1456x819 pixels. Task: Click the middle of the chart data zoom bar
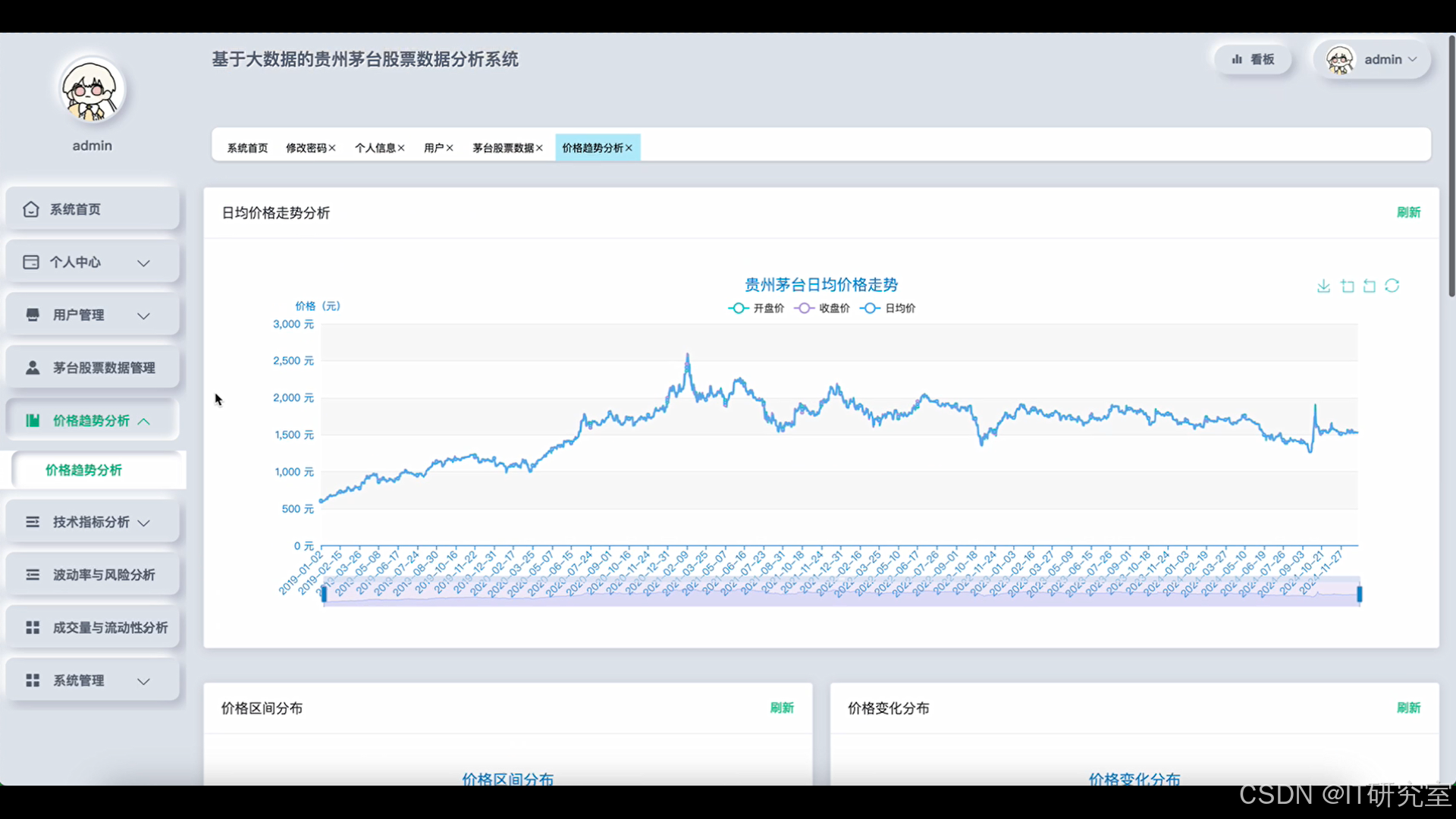pos(842,594)
